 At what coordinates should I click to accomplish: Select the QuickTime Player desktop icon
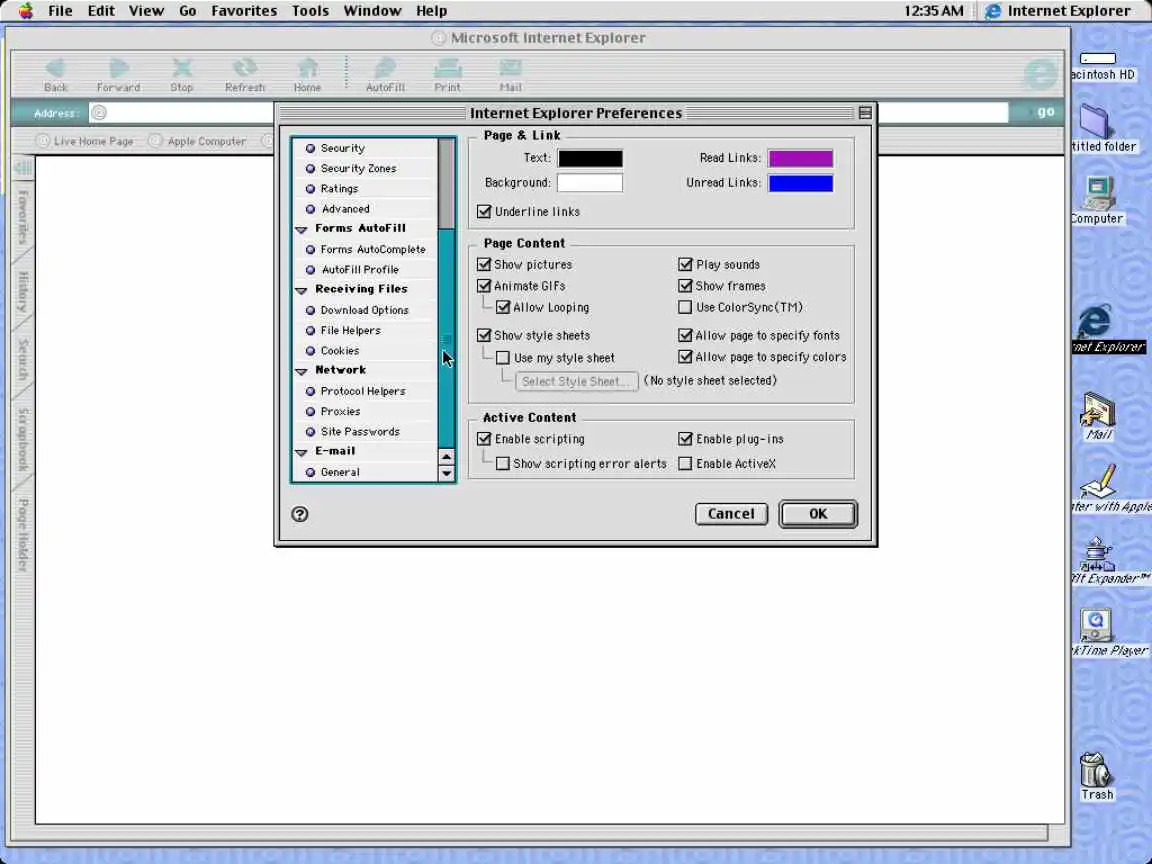(x=1096, y=626)
